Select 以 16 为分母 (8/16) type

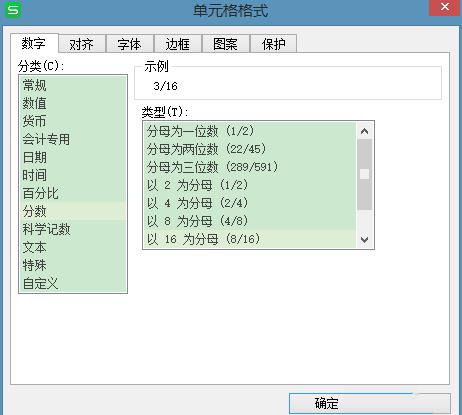pos(250,239)
